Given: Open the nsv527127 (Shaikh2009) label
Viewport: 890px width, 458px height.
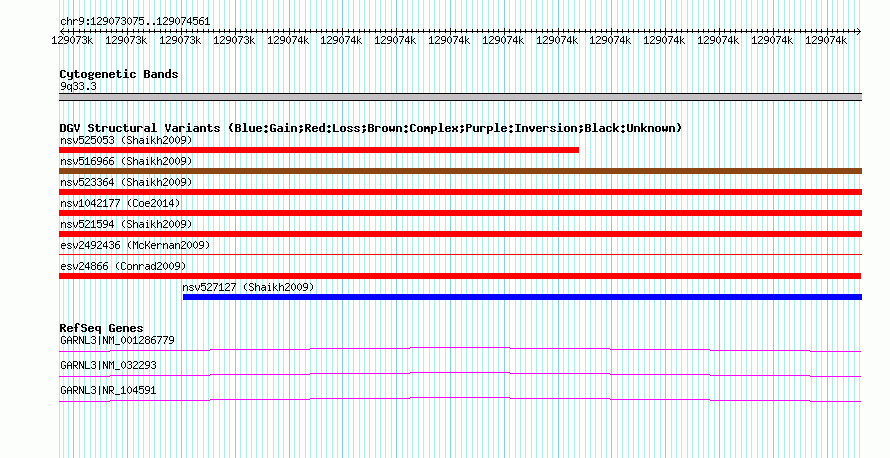Looking at the screenshot, I should click(x=248, y=287).
